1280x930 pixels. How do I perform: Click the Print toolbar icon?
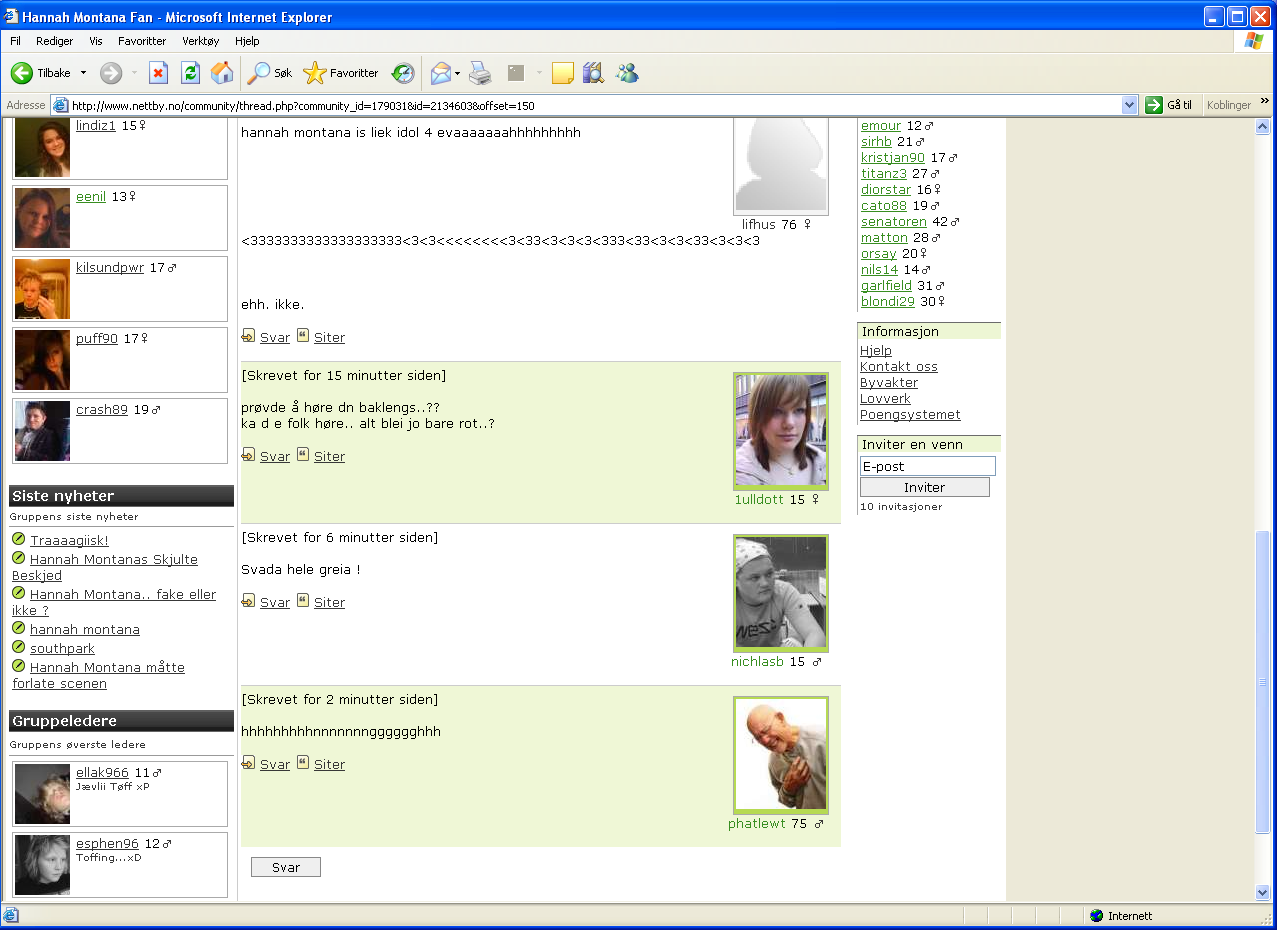coord(481,73)
